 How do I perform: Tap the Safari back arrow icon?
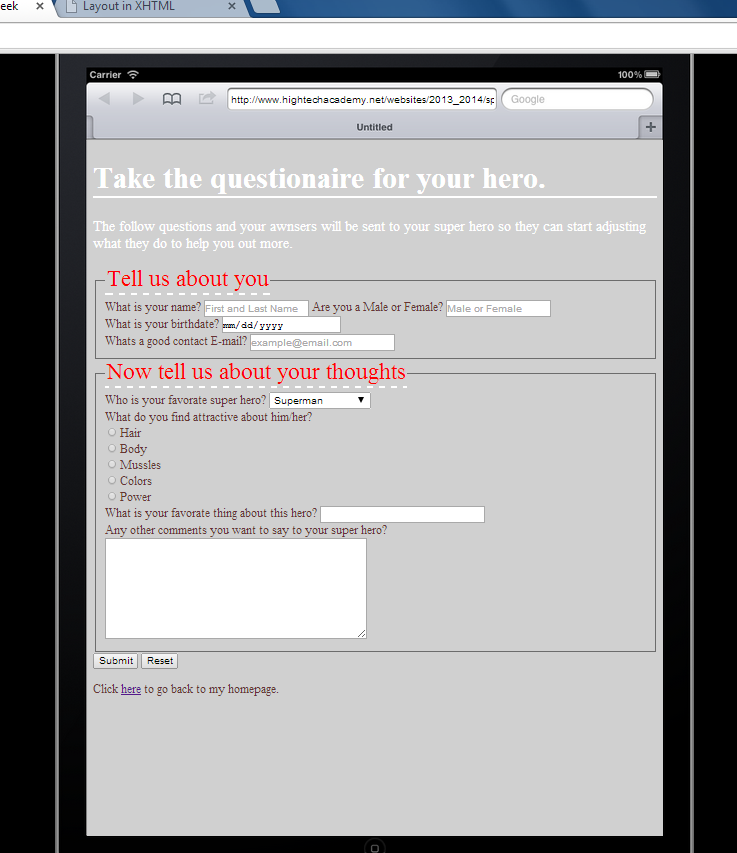click(x=104, y=98)
